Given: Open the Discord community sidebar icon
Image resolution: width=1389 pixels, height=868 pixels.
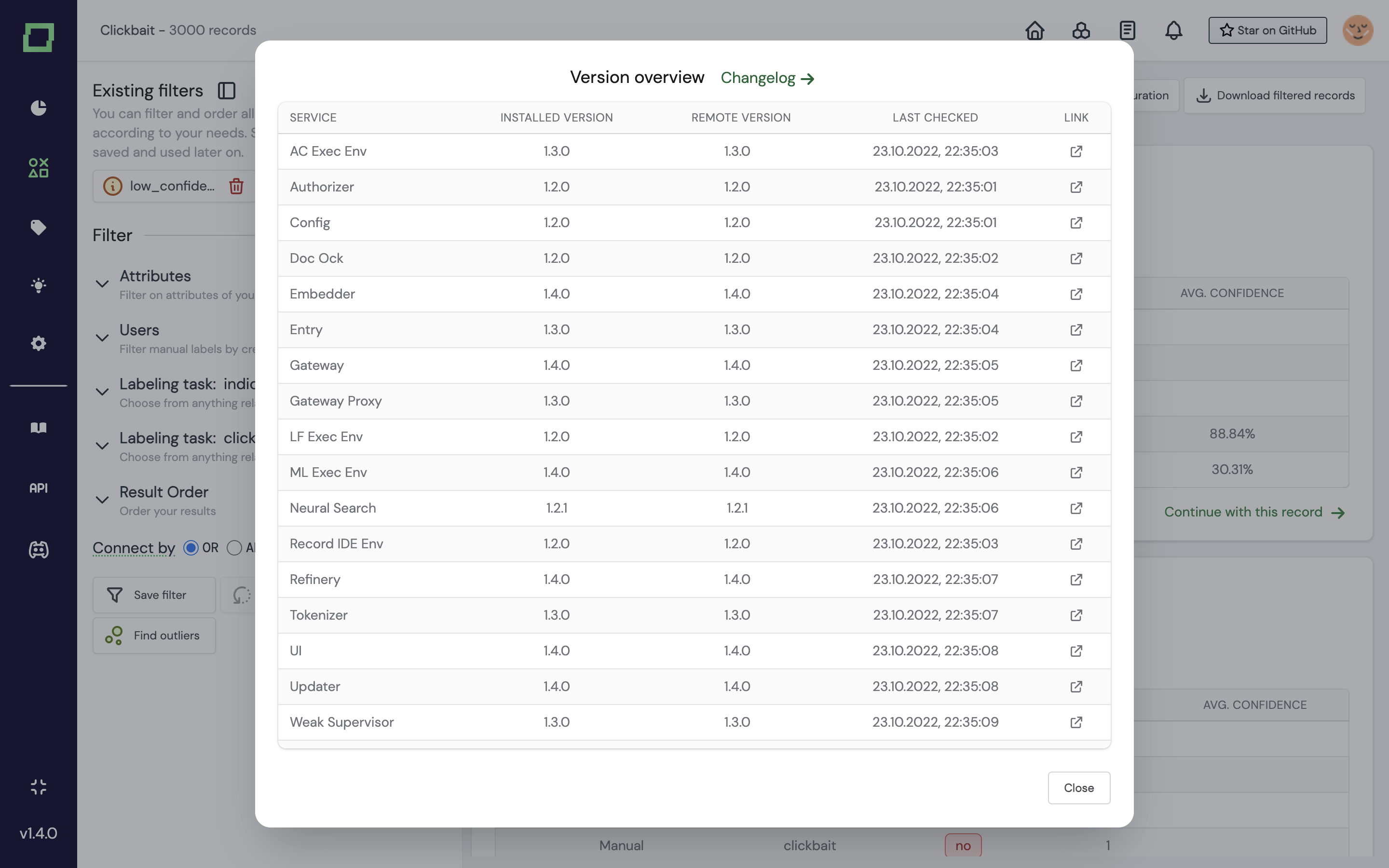Looking at the screenshot, I should click(39, 549).
